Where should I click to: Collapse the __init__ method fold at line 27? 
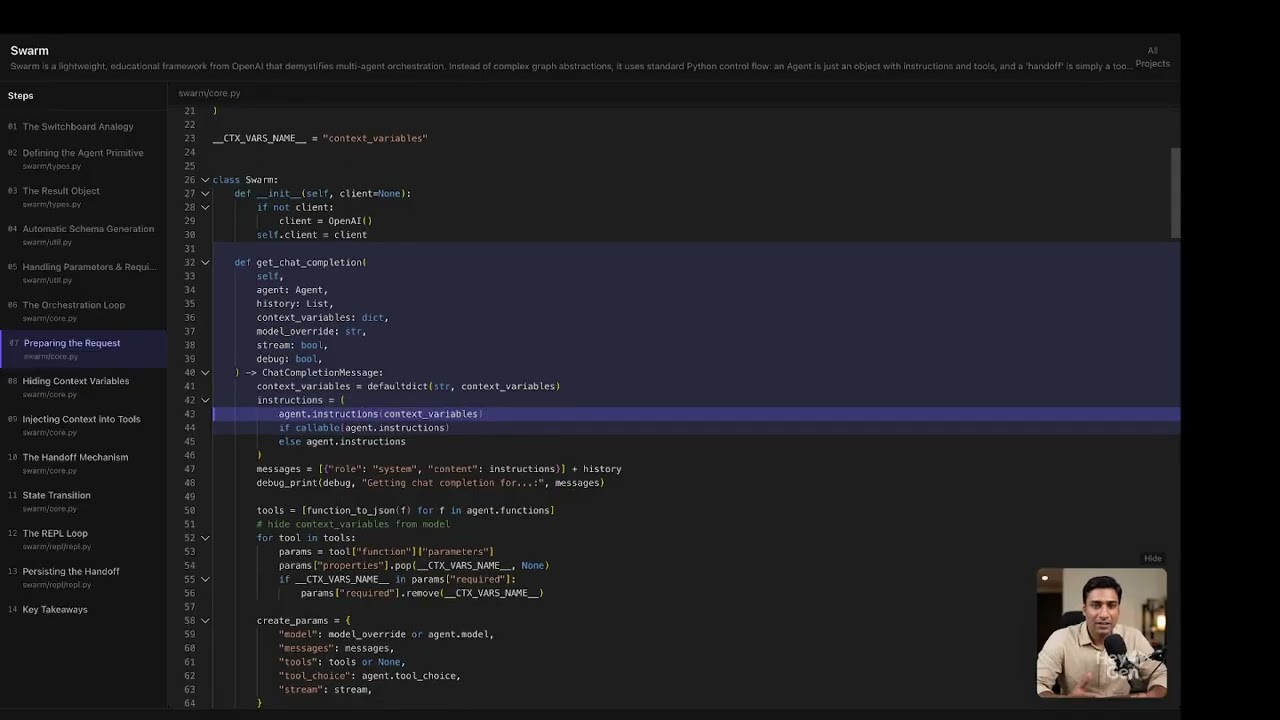(x=205, y=194)
